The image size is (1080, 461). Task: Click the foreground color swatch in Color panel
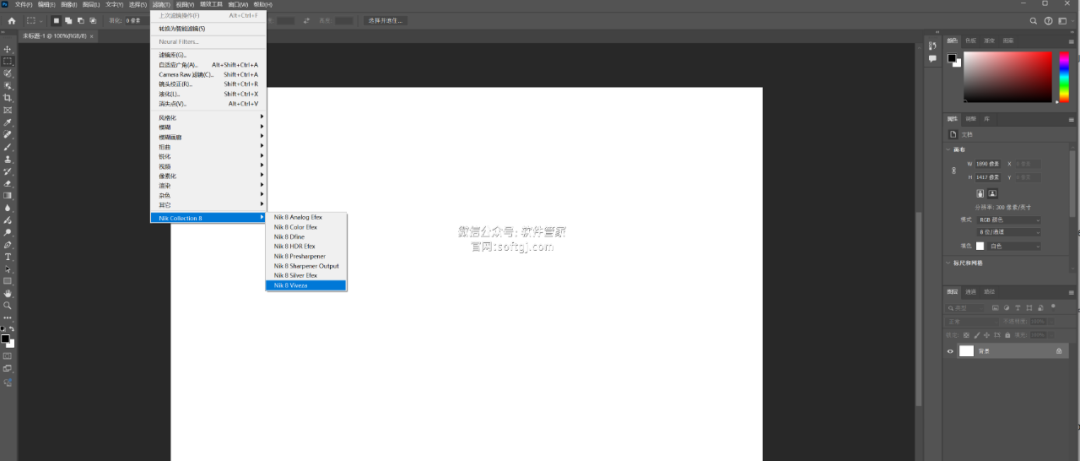pyautogui.click(x=951, y=58)
